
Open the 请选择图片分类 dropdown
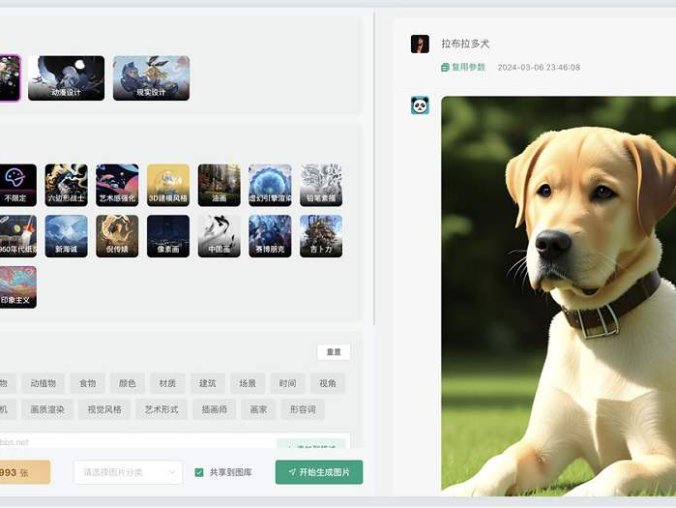(128, 472)
